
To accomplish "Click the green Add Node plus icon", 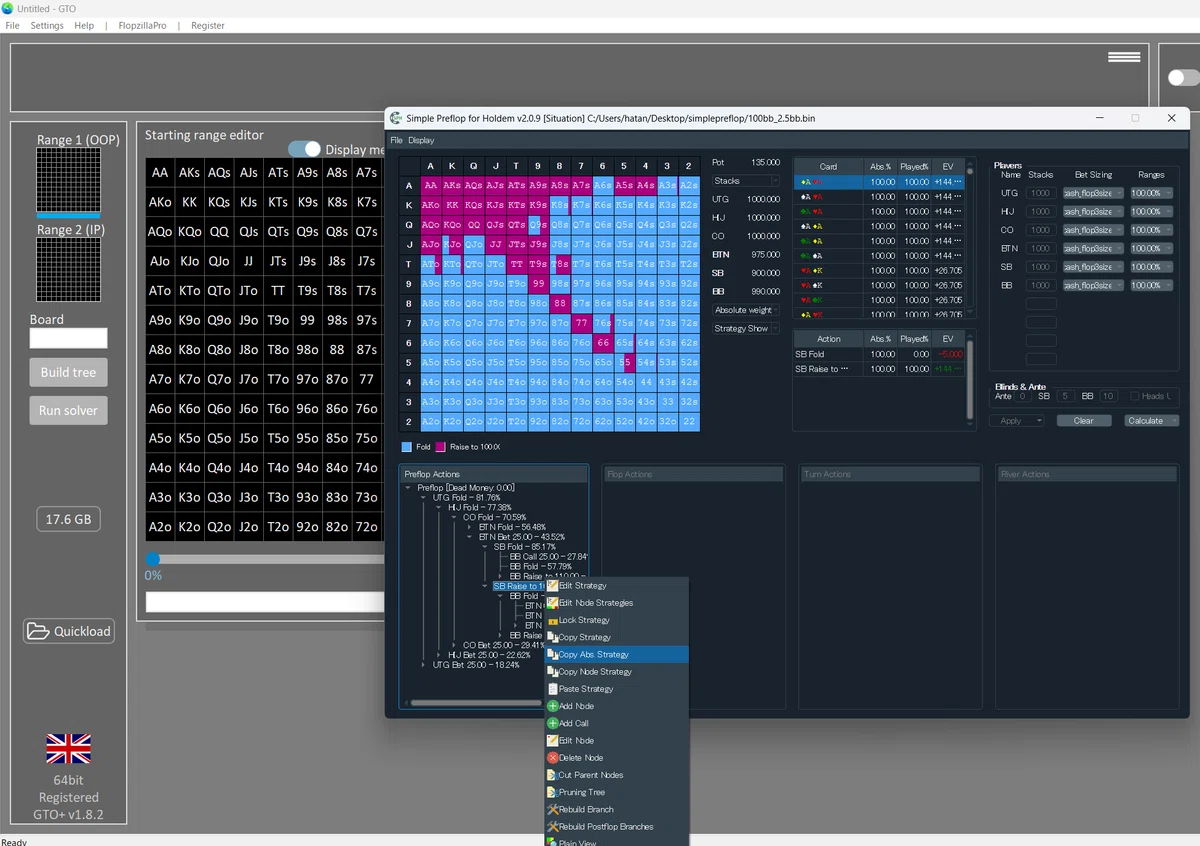I will [x=552, y=706].
